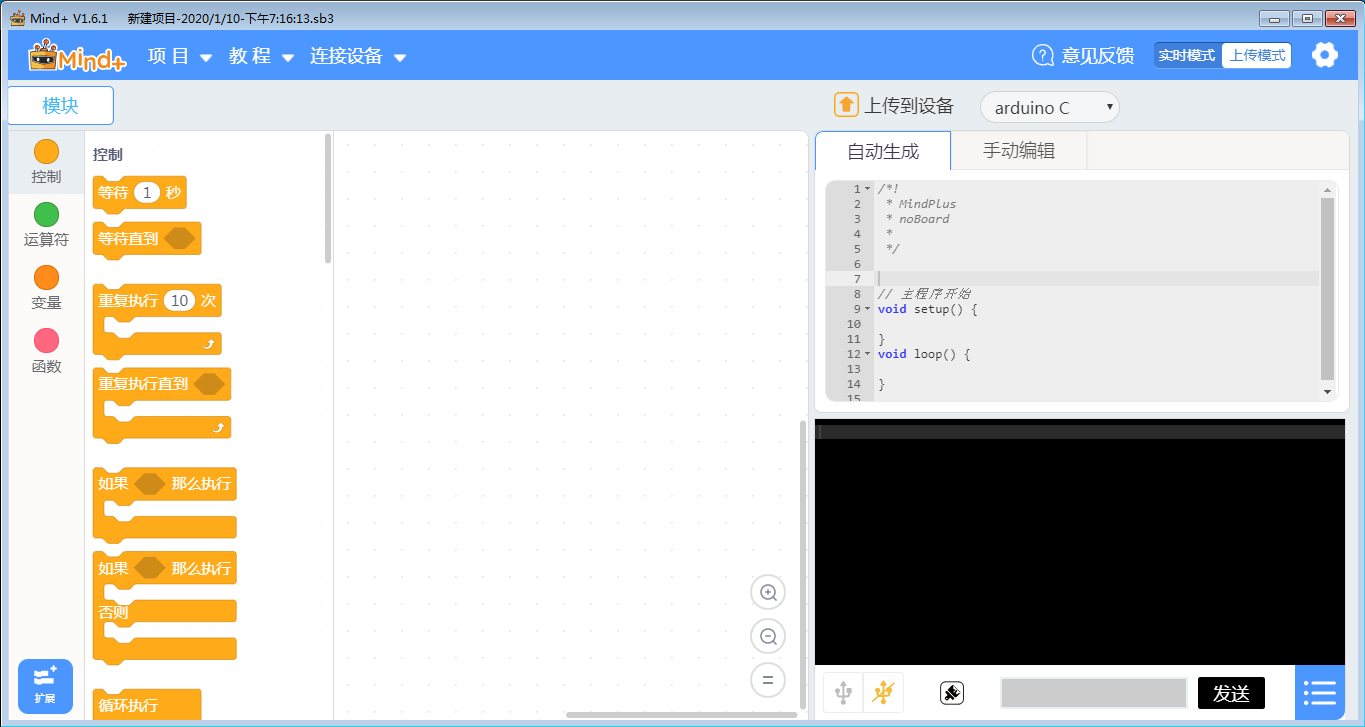Collapse the setup() fold arrow on line 9
The image size is (1365, 727).
point(867,309)
